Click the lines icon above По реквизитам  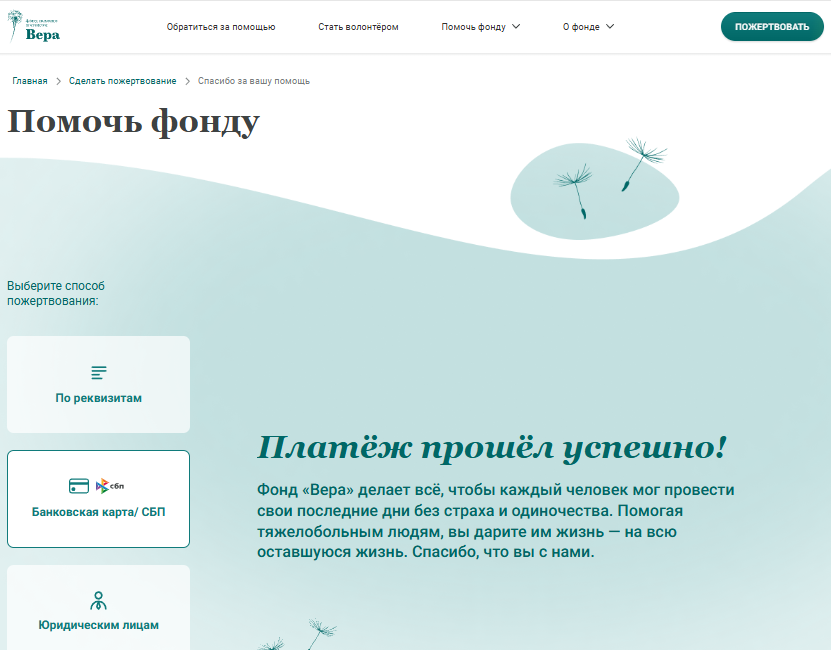point(98,373)
